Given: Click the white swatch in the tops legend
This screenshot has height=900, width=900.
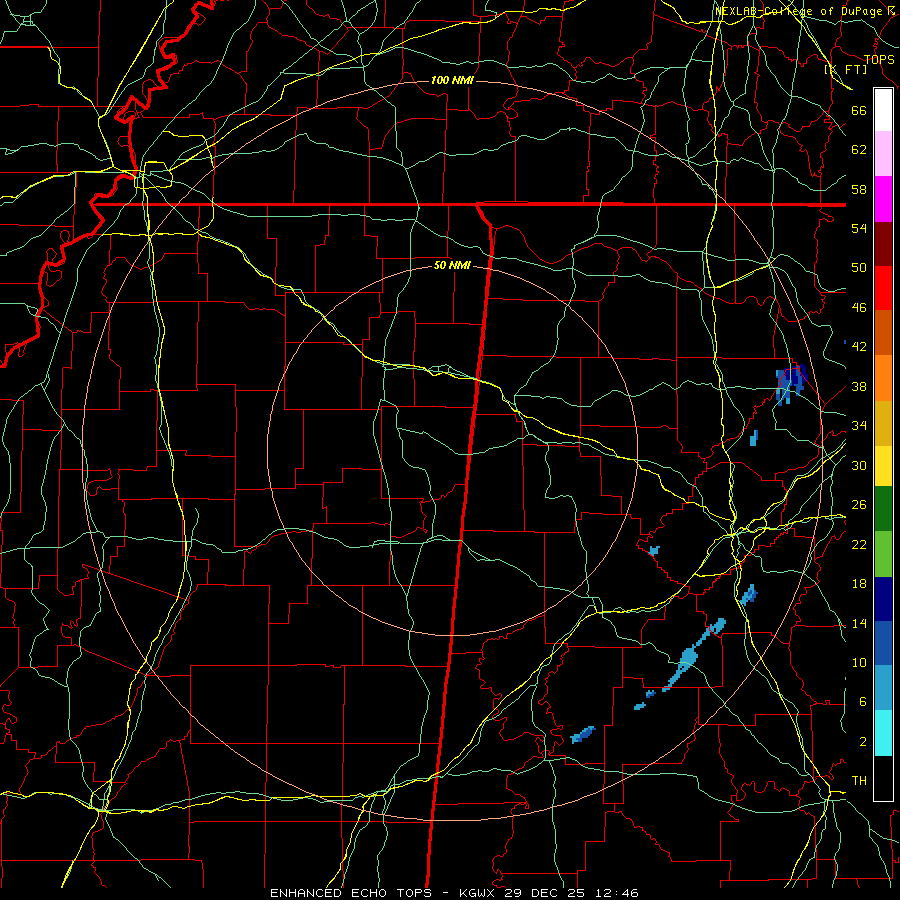Looking at the screenshot, I should (883, 110).
